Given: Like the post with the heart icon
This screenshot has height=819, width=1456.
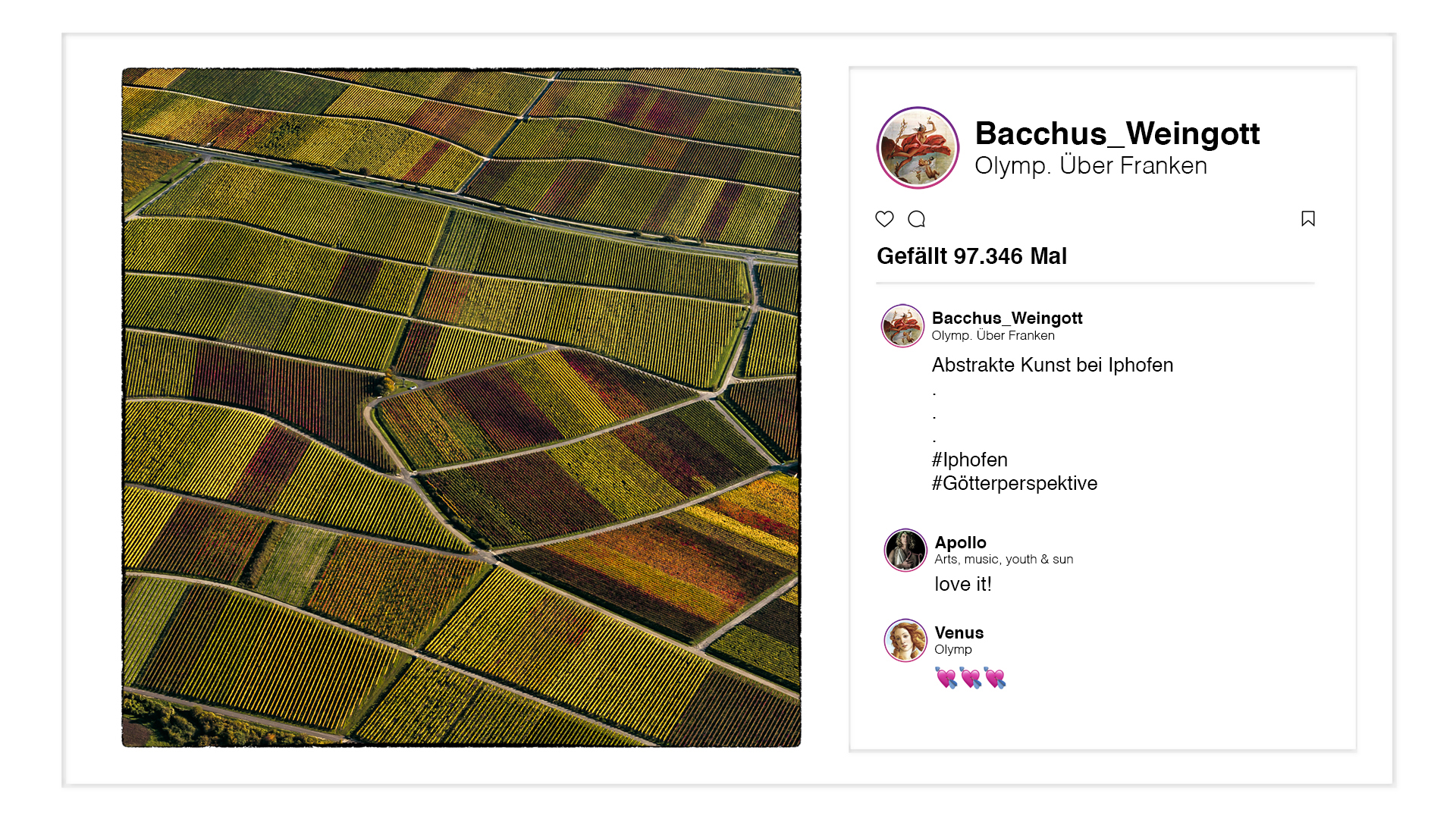Looking at the screenshot, I should tap(884, 219).
